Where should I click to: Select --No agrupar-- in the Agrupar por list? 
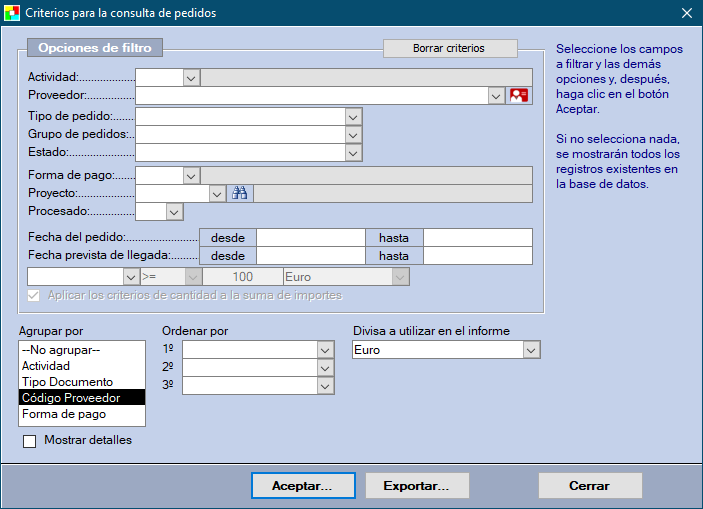coord(82,350)
